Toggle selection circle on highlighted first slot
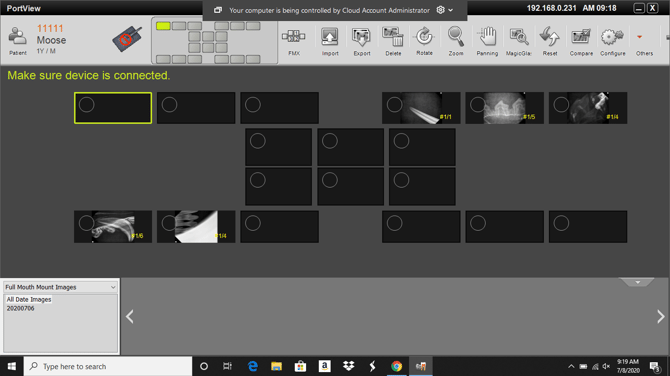 coord(86,105)
